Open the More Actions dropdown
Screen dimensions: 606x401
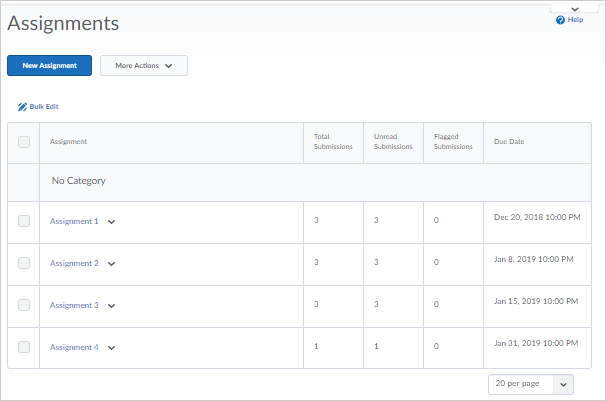click(144, 65)
